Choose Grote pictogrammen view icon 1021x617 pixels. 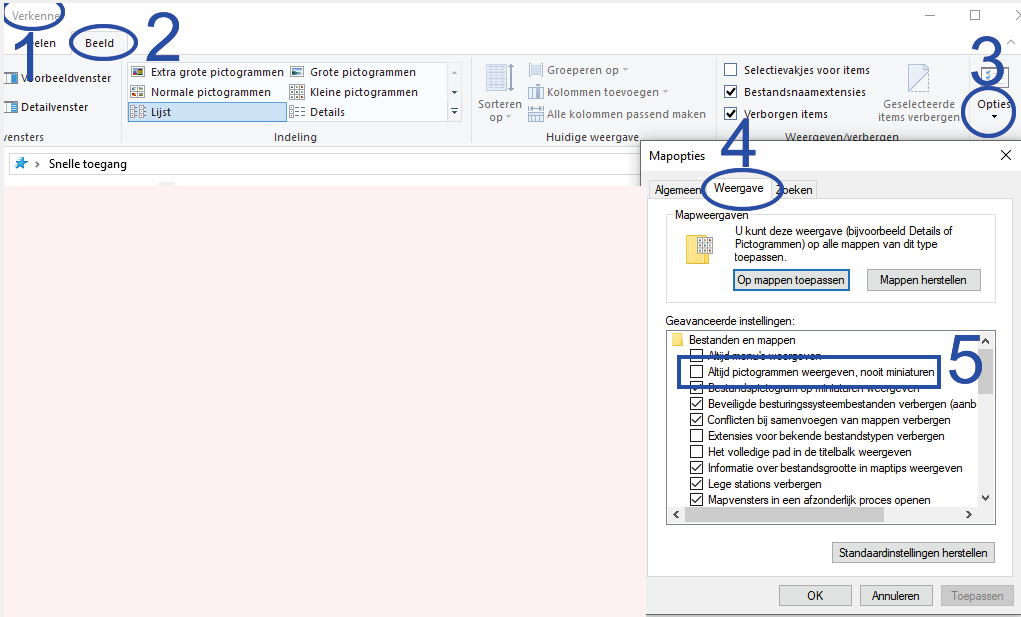tap(297, 72)
